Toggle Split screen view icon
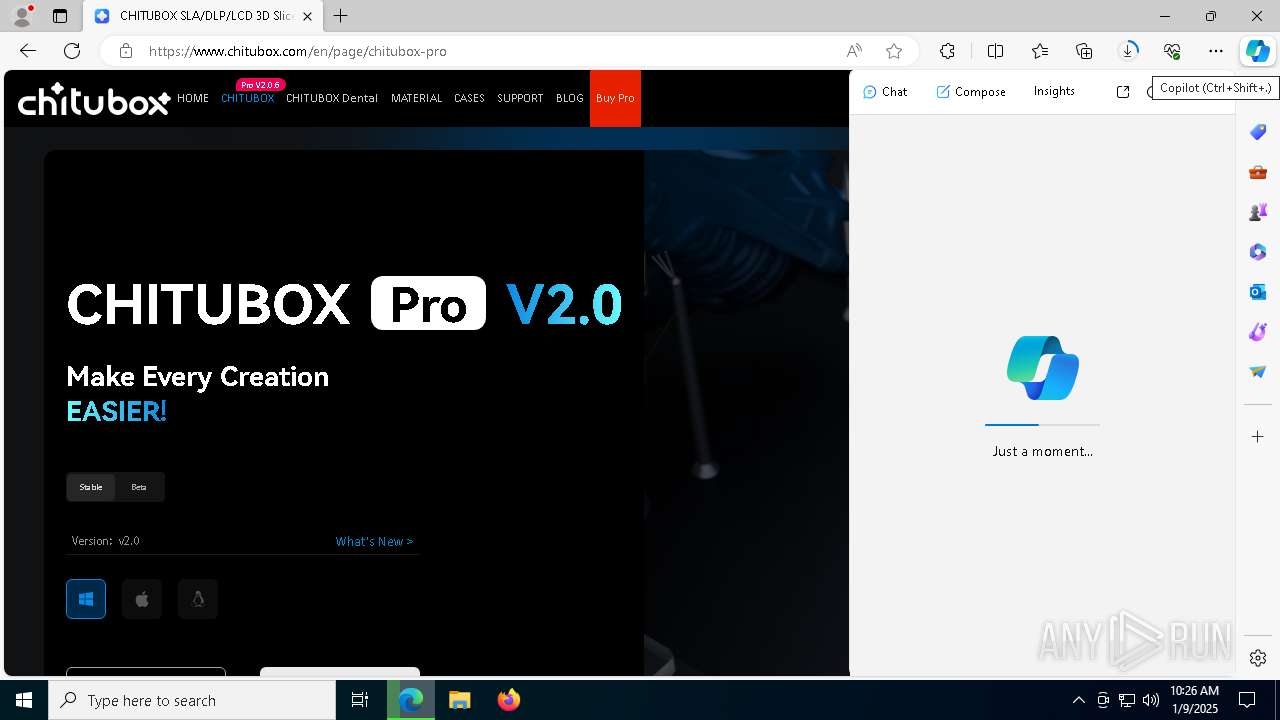The height and width of the screenshot is (720, 1280). [x=995, y=51]
